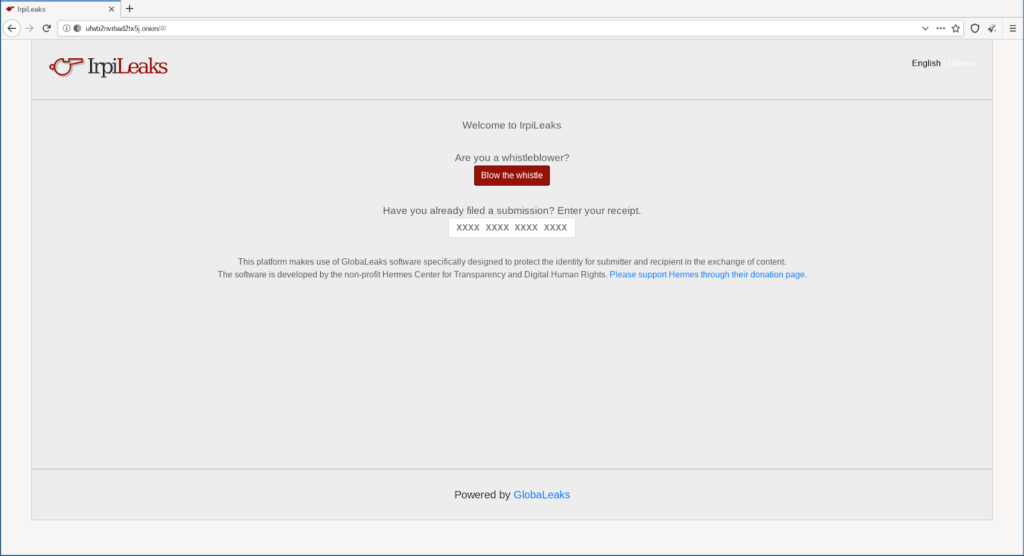The width and height of the screenshot is (1024, 556).
Task: Click the onion circuit icon in the address bar
Action: click(x=78, y=28)
